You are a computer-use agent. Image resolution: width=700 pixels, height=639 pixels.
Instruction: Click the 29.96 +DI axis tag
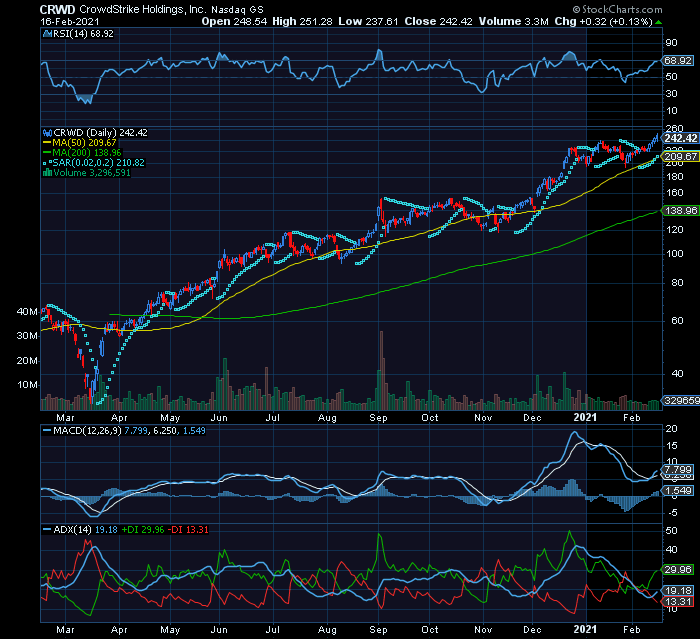tap(678, 570)
